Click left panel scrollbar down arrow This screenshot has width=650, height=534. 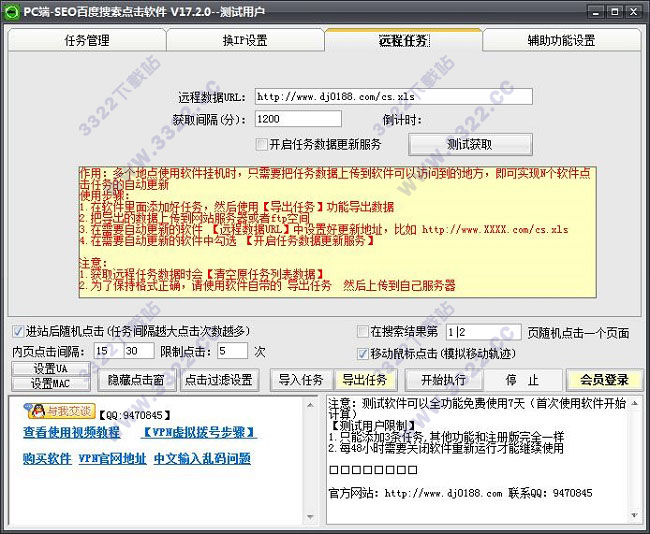pyautogui.click(x=310, y=517)
